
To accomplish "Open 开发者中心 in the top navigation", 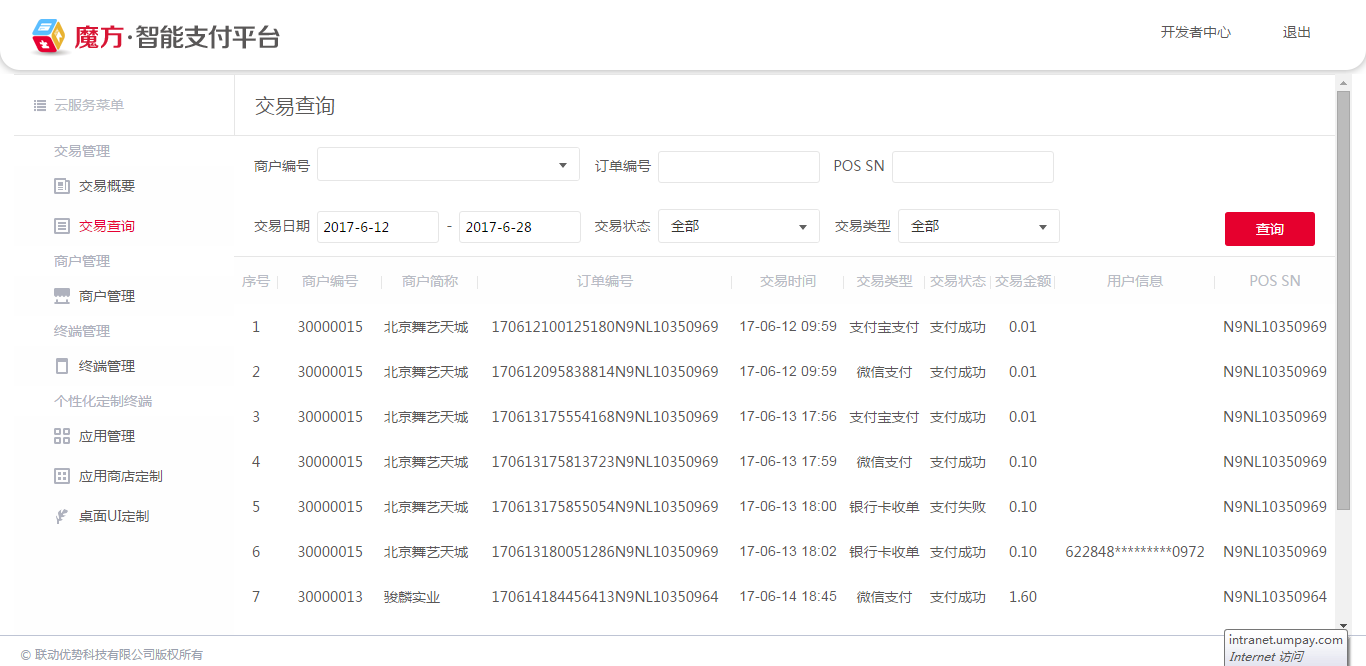I will (1195, 32).
